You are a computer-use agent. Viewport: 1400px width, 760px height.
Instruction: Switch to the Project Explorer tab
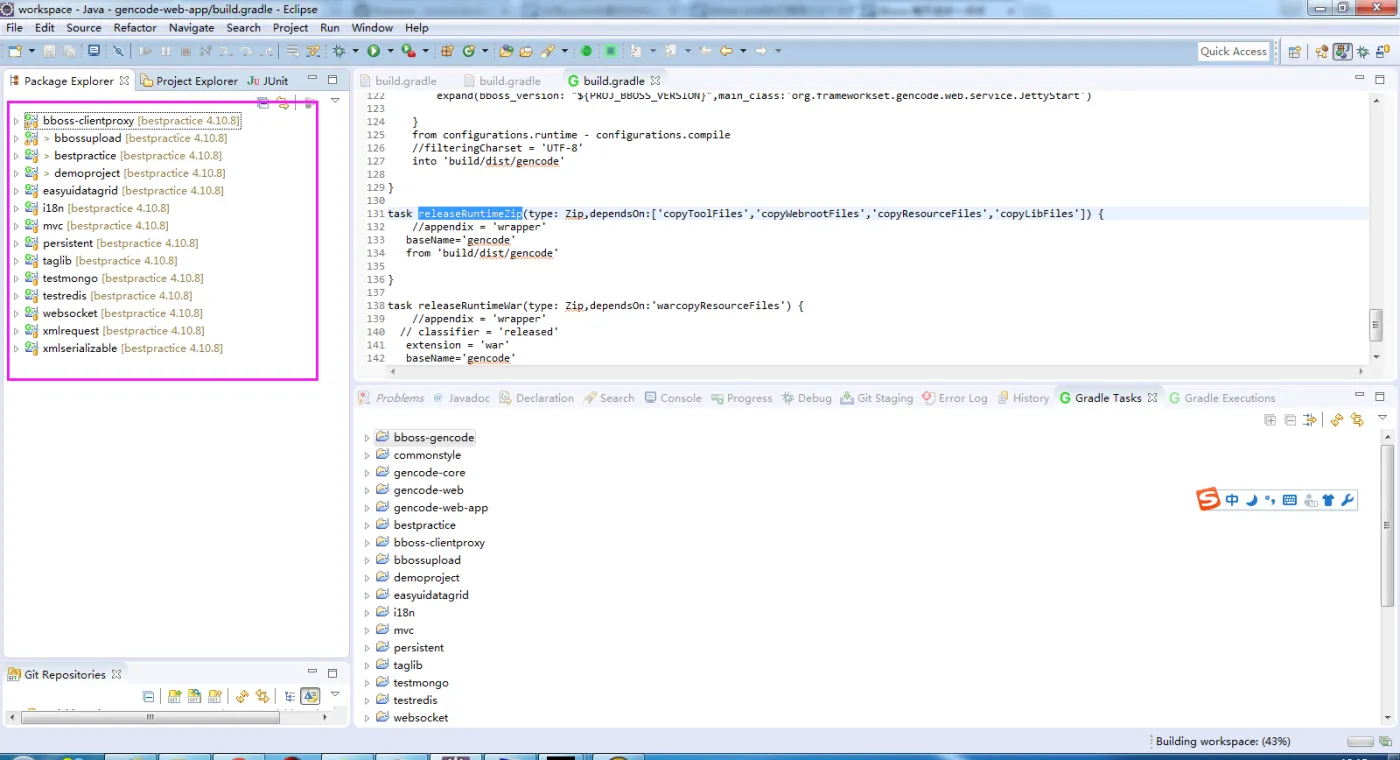coord(189,81)
